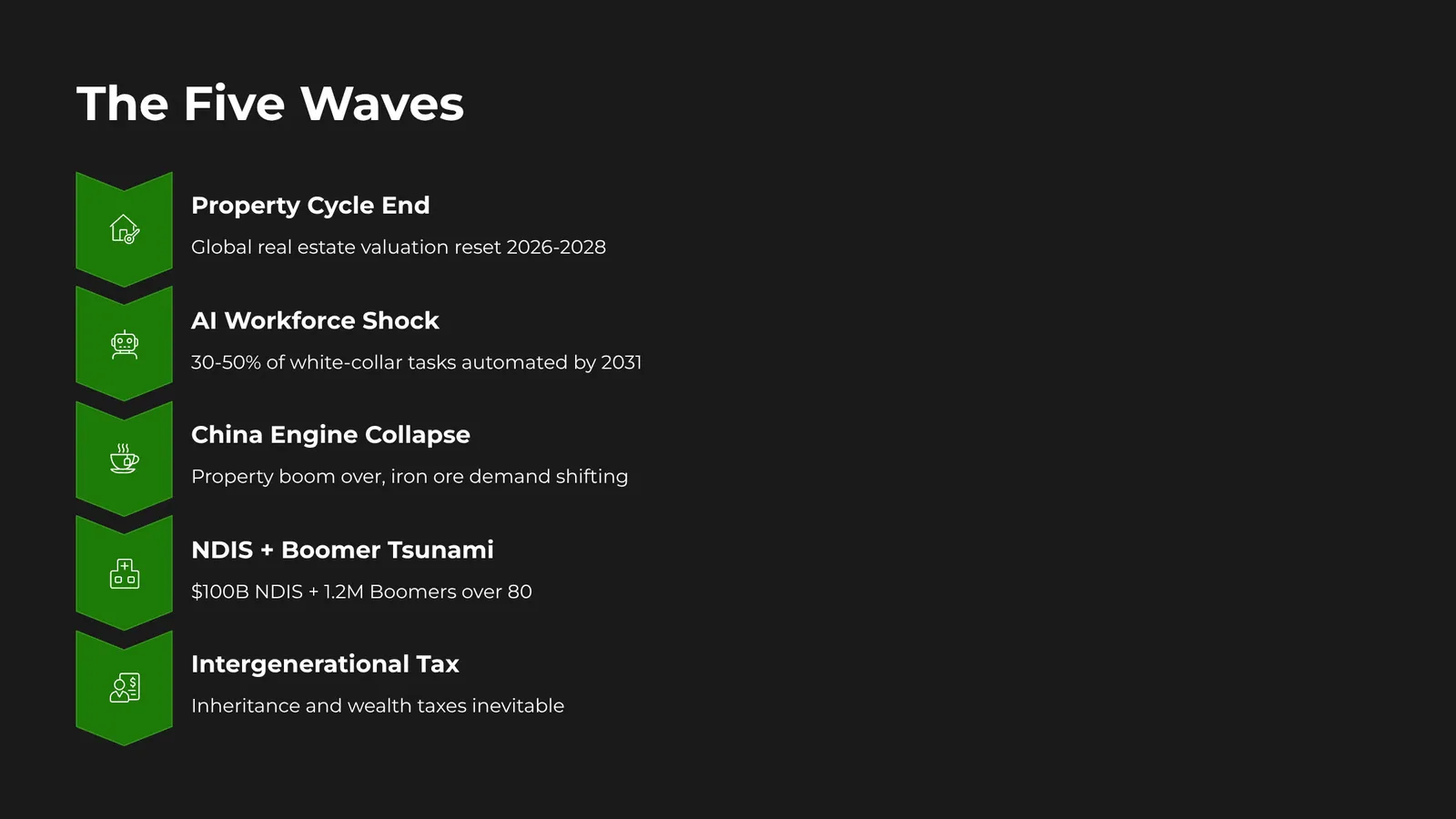The height and width of the screenshot is (819, 1456).
Task: Click the robot icon for AI Workforce Shock
Action: pos(125,344)
